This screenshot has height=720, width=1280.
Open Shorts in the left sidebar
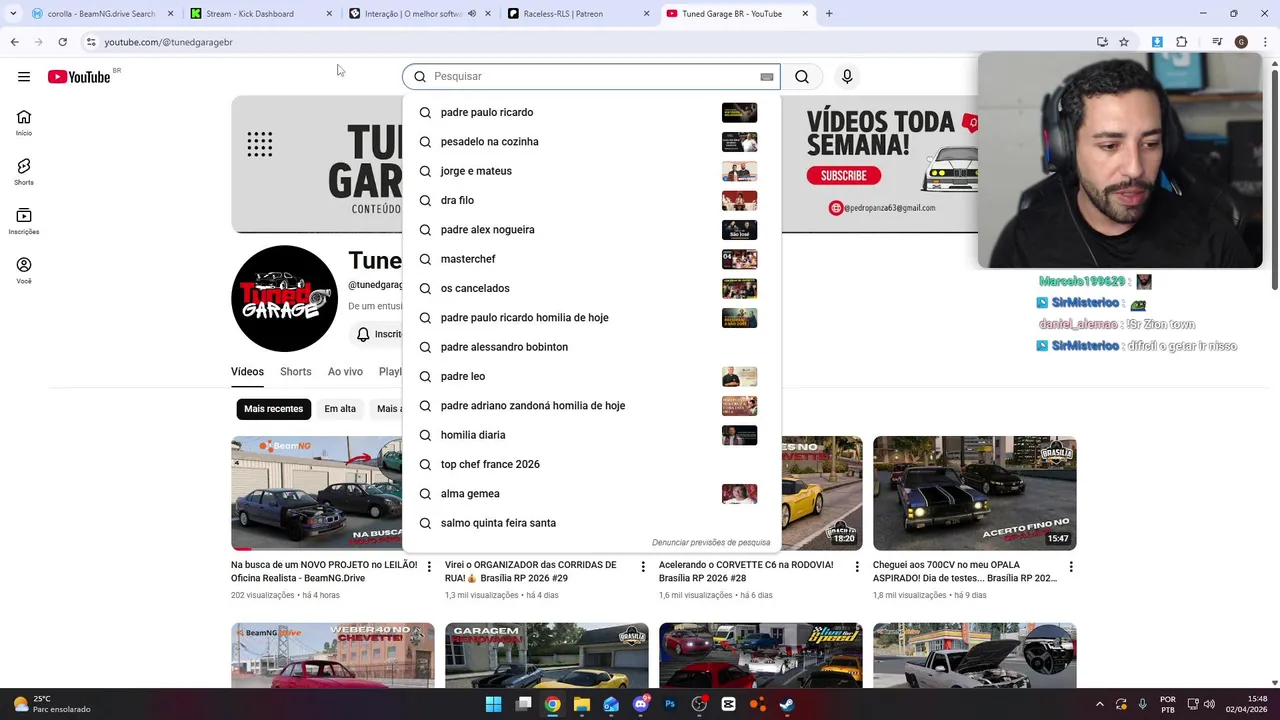pos(24,172)
